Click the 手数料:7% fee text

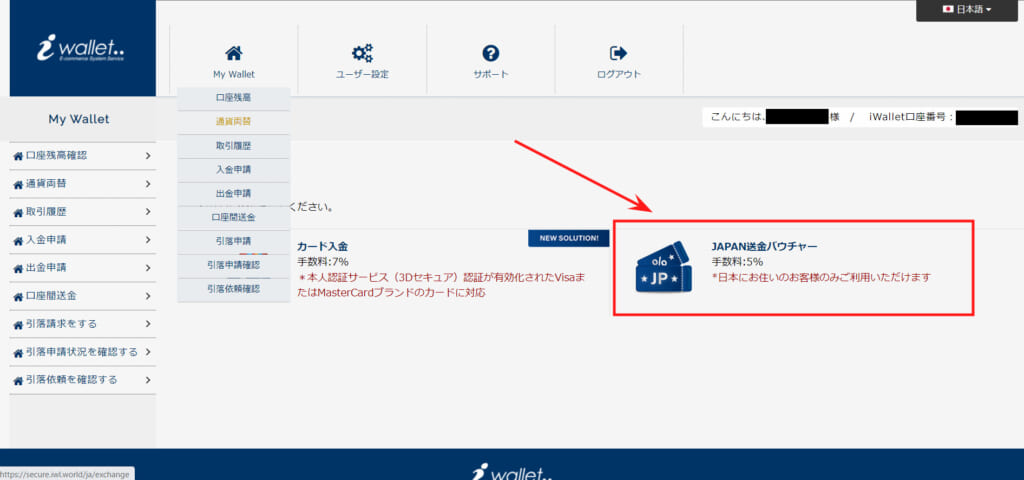(323, 262)
